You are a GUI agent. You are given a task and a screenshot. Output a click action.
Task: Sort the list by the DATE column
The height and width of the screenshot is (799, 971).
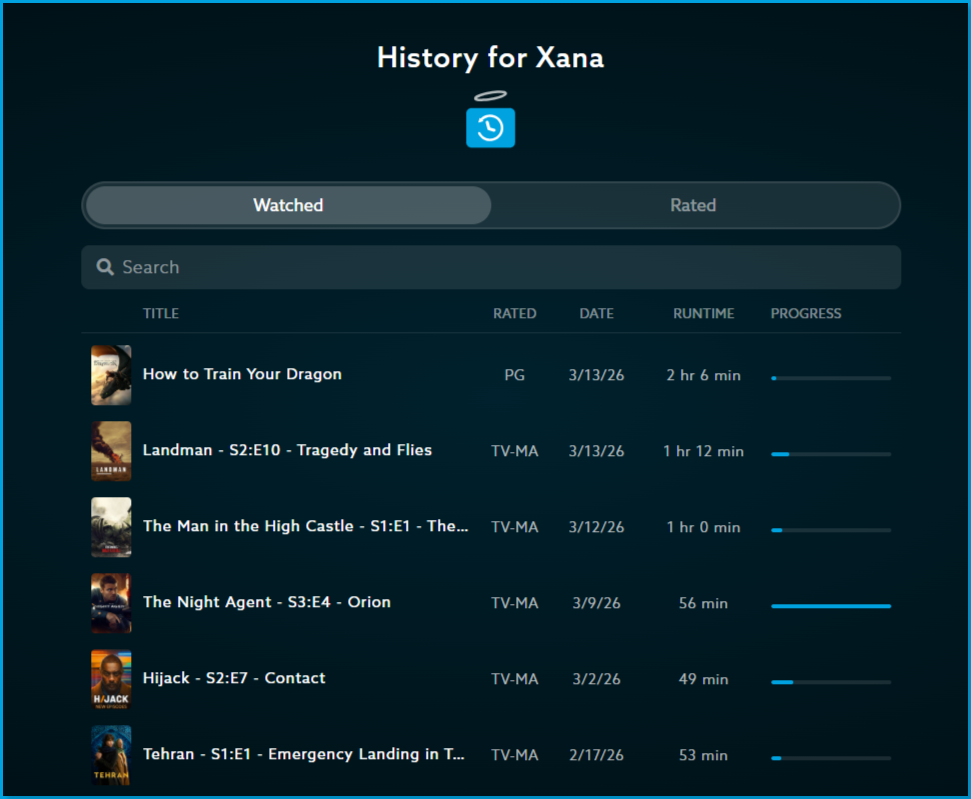tap(597, 313)
